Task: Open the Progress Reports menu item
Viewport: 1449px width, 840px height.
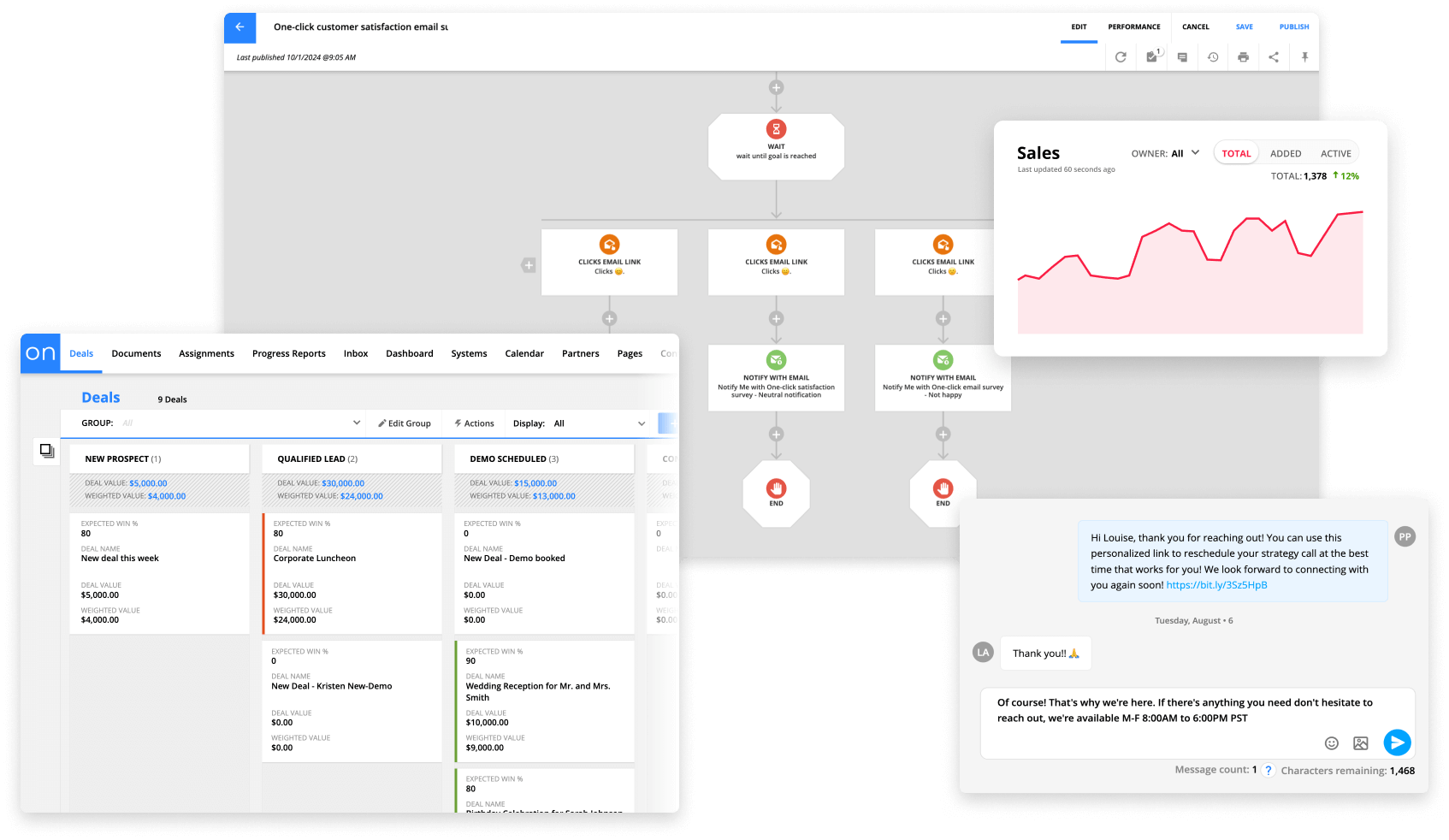Action: click(288, 354)
